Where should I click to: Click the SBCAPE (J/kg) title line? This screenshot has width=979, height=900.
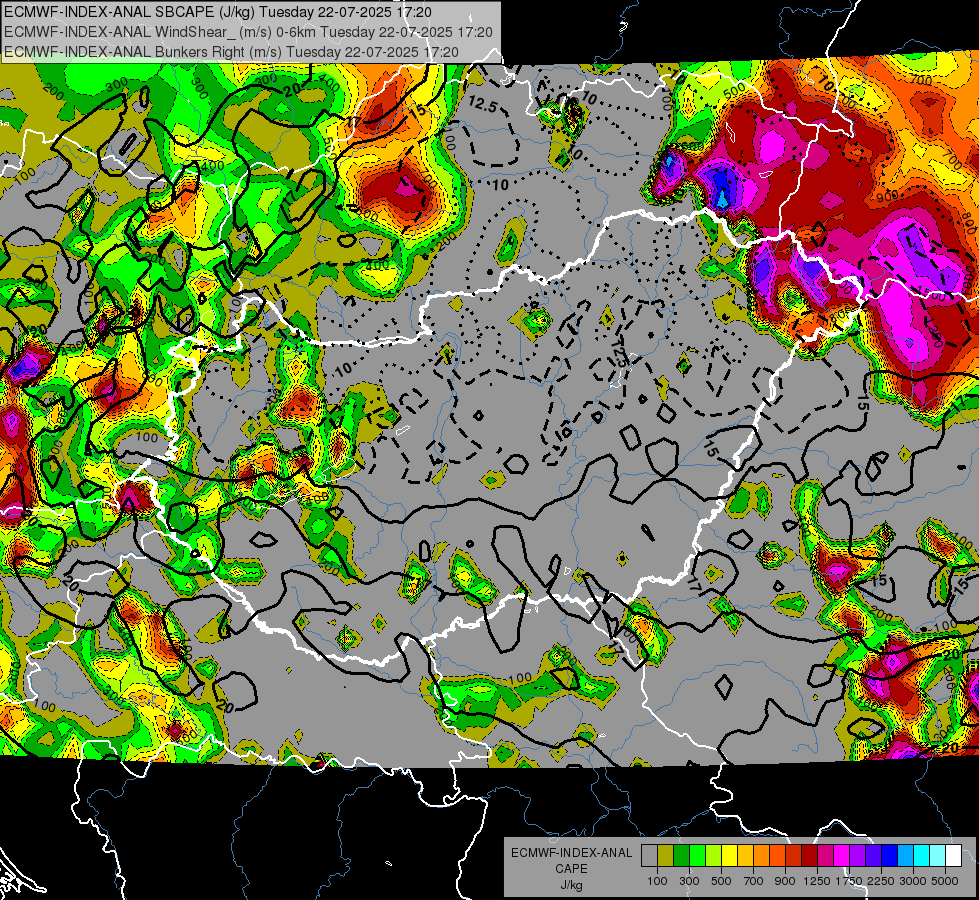[x=217, y=12]
